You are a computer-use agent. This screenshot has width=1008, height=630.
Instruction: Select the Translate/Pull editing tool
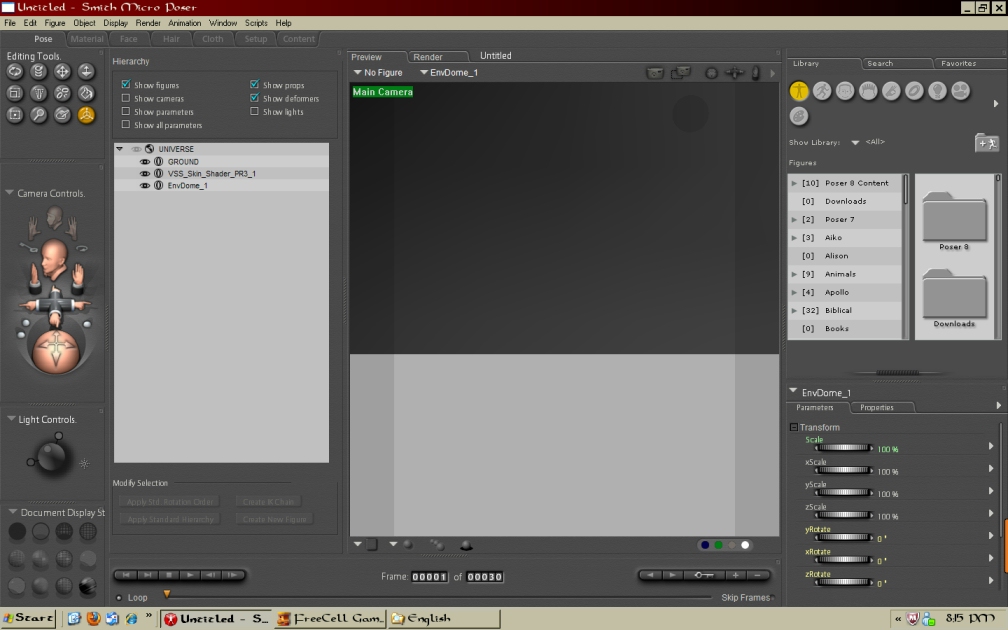tap(62, 71)
